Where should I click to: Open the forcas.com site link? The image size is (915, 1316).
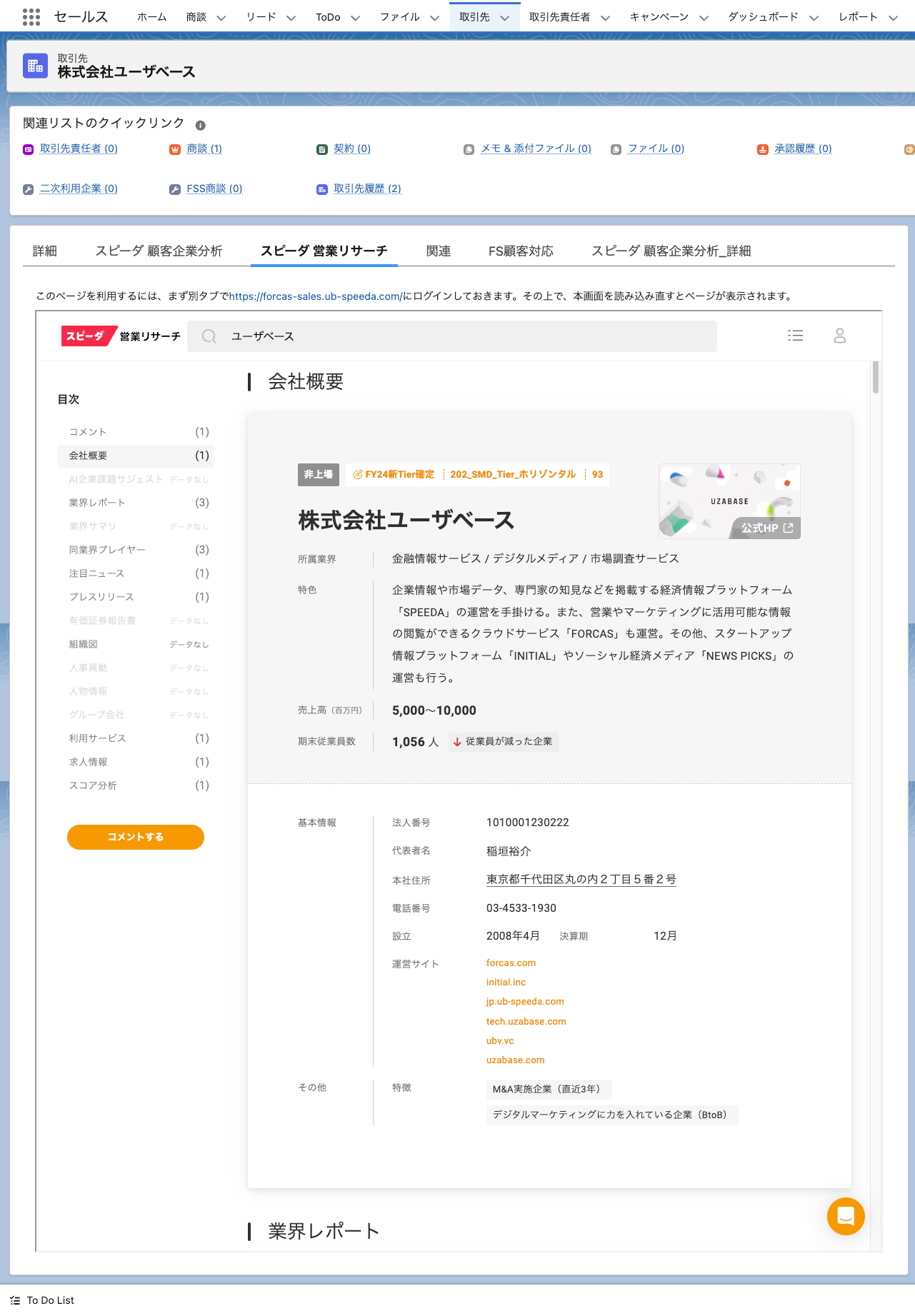[511, 963]
